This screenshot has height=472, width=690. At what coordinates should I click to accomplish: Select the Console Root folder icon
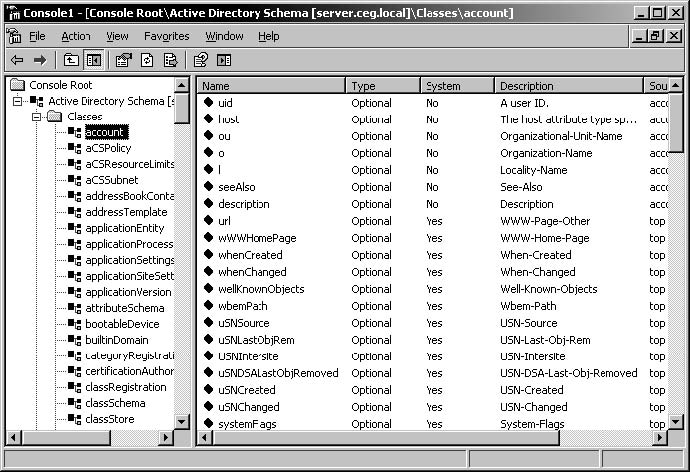pos(17,84)
